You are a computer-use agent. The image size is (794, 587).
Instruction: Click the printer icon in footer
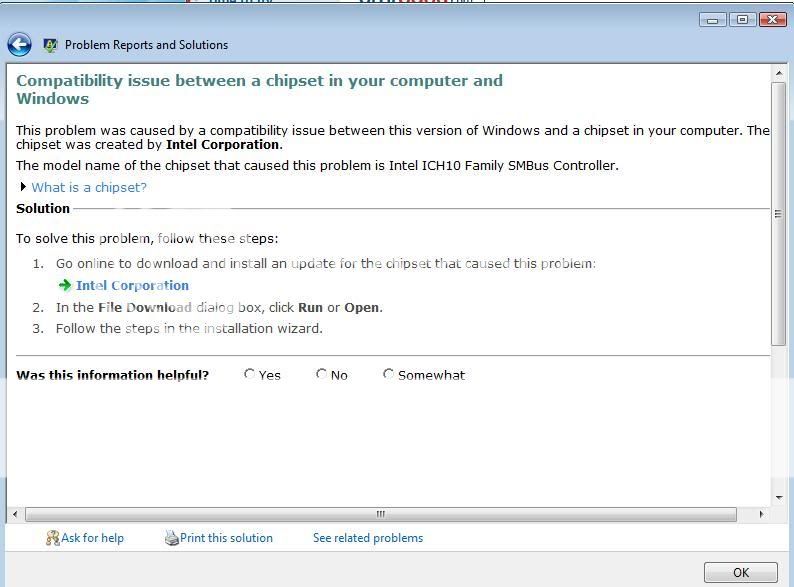click(171, 538)
